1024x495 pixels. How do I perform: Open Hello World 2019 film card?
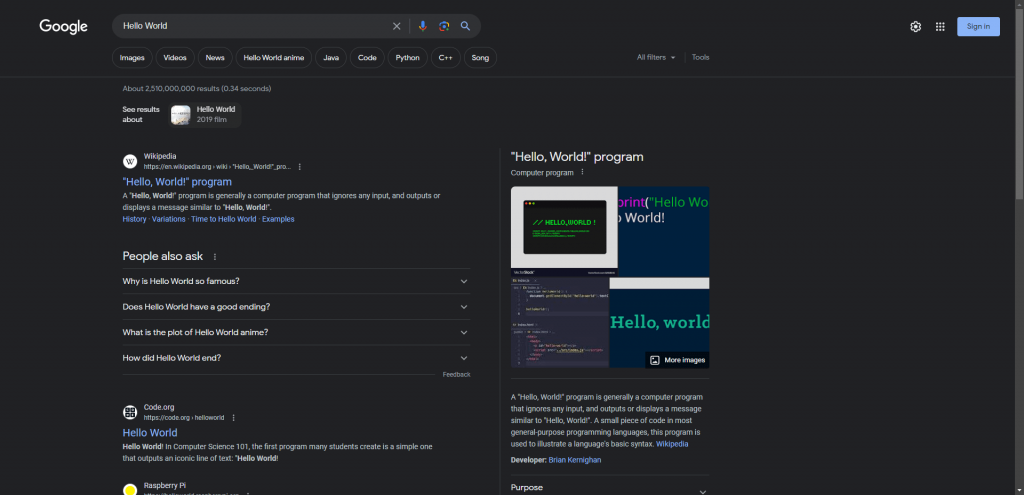click(203, 114)
